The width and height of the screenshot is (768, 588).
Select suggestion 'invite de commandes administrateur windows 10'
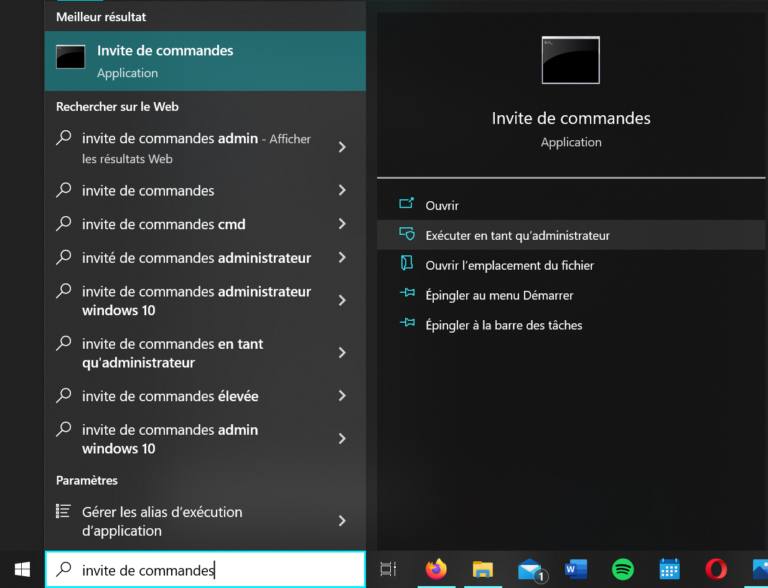(205, 300)
